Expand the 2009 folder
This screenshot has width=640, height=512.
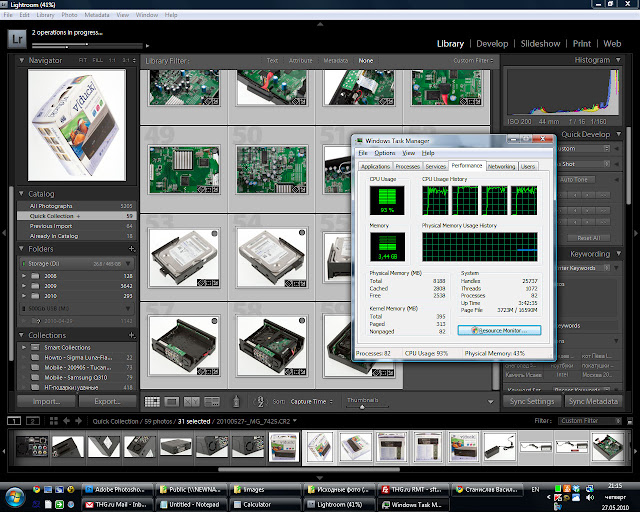[x=24, y=286]
